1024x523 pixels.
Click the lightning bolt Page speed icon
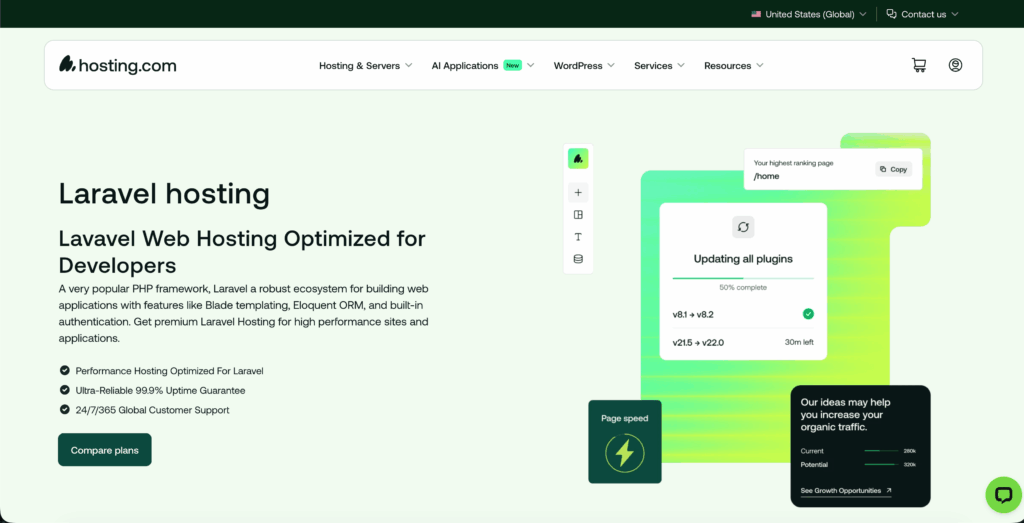point(625,452)
